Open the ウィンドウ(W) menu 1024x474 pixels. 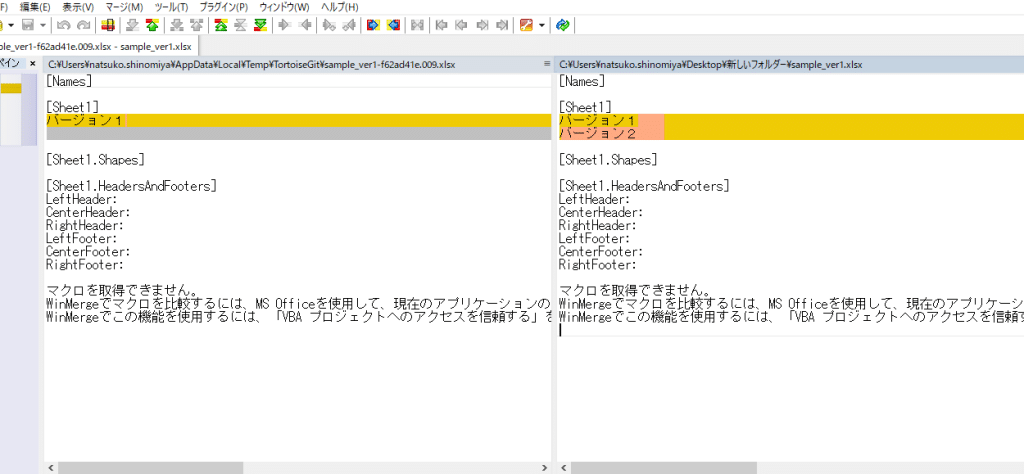click(x=285, y=7)
